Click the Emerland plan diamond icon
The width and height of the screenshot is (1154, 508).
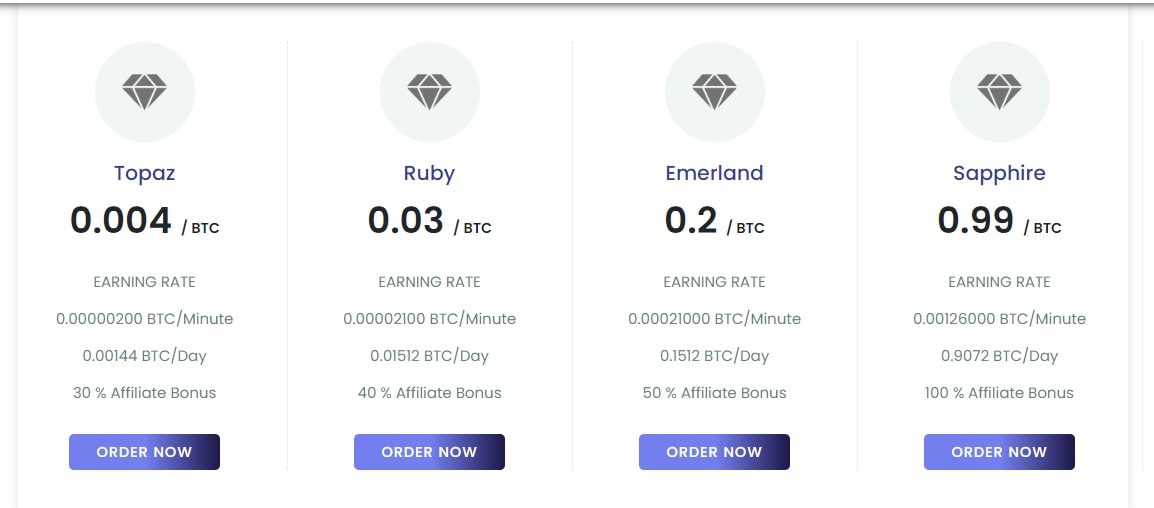(x=714, y=92)
